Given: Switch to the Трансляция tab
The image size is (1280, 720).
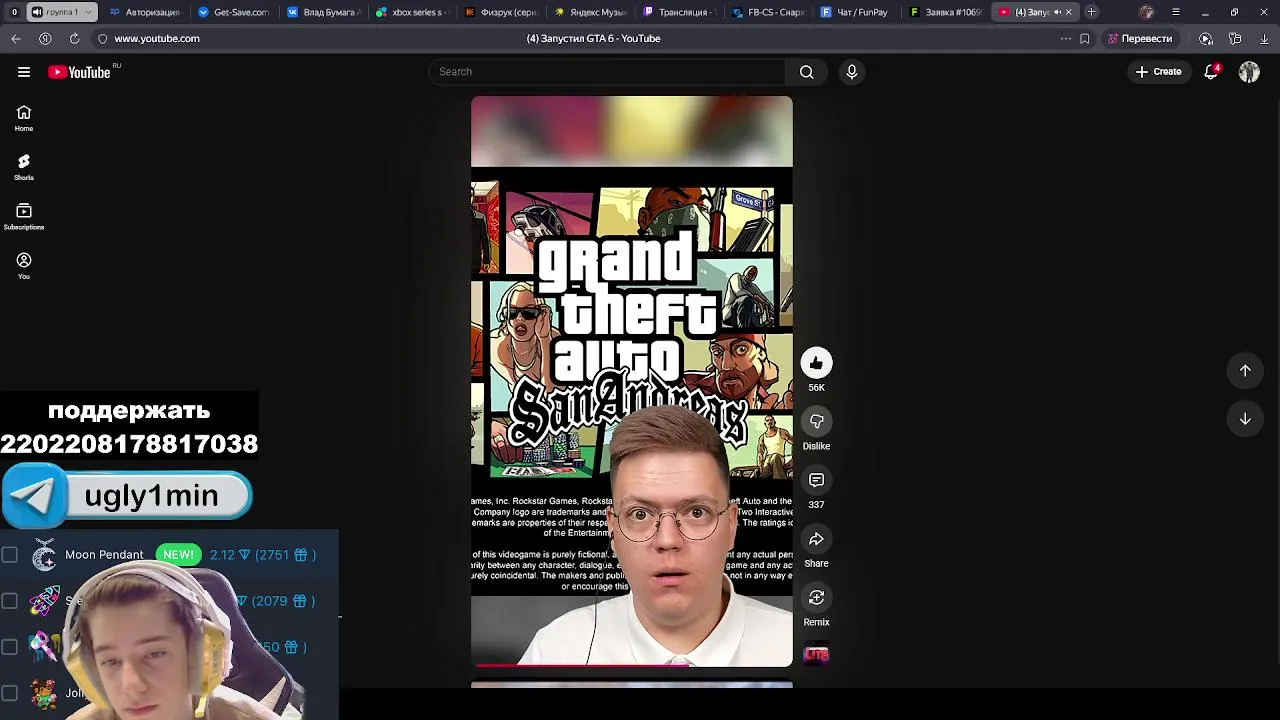Looking at the screenshot, I should tap(679, 12).
